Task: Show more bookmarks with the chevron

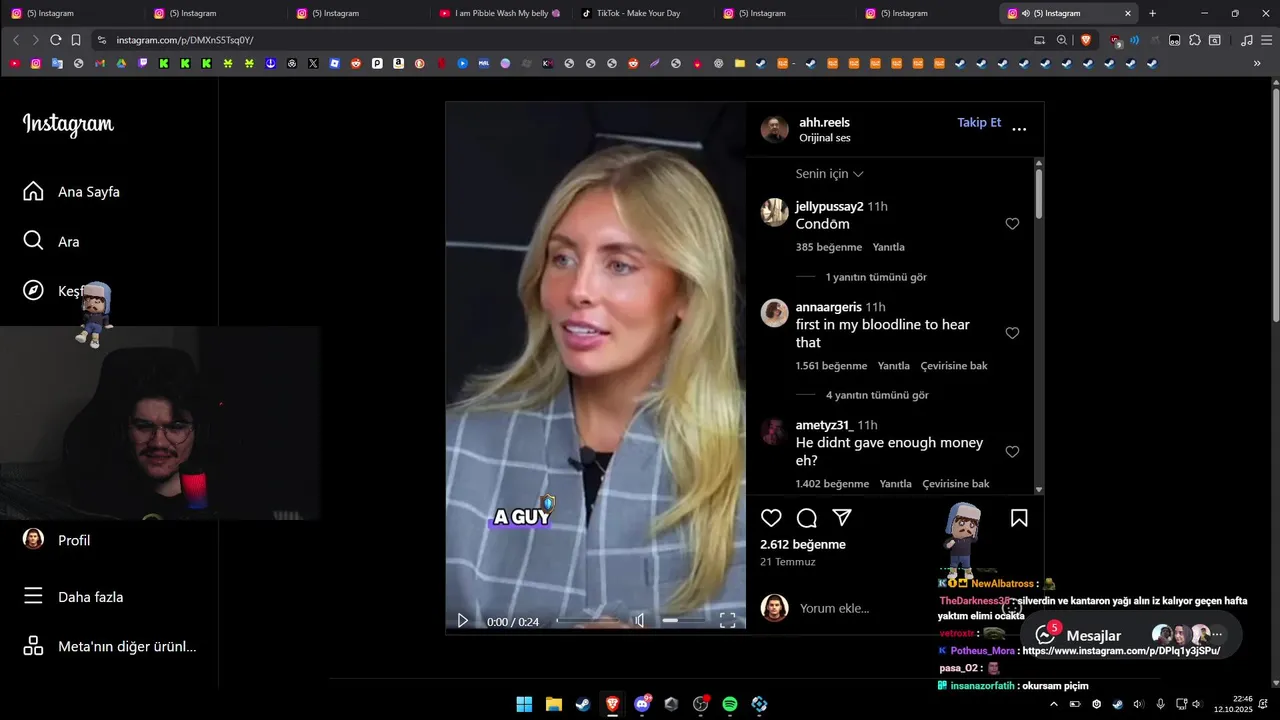Action: pos(1257,63)
